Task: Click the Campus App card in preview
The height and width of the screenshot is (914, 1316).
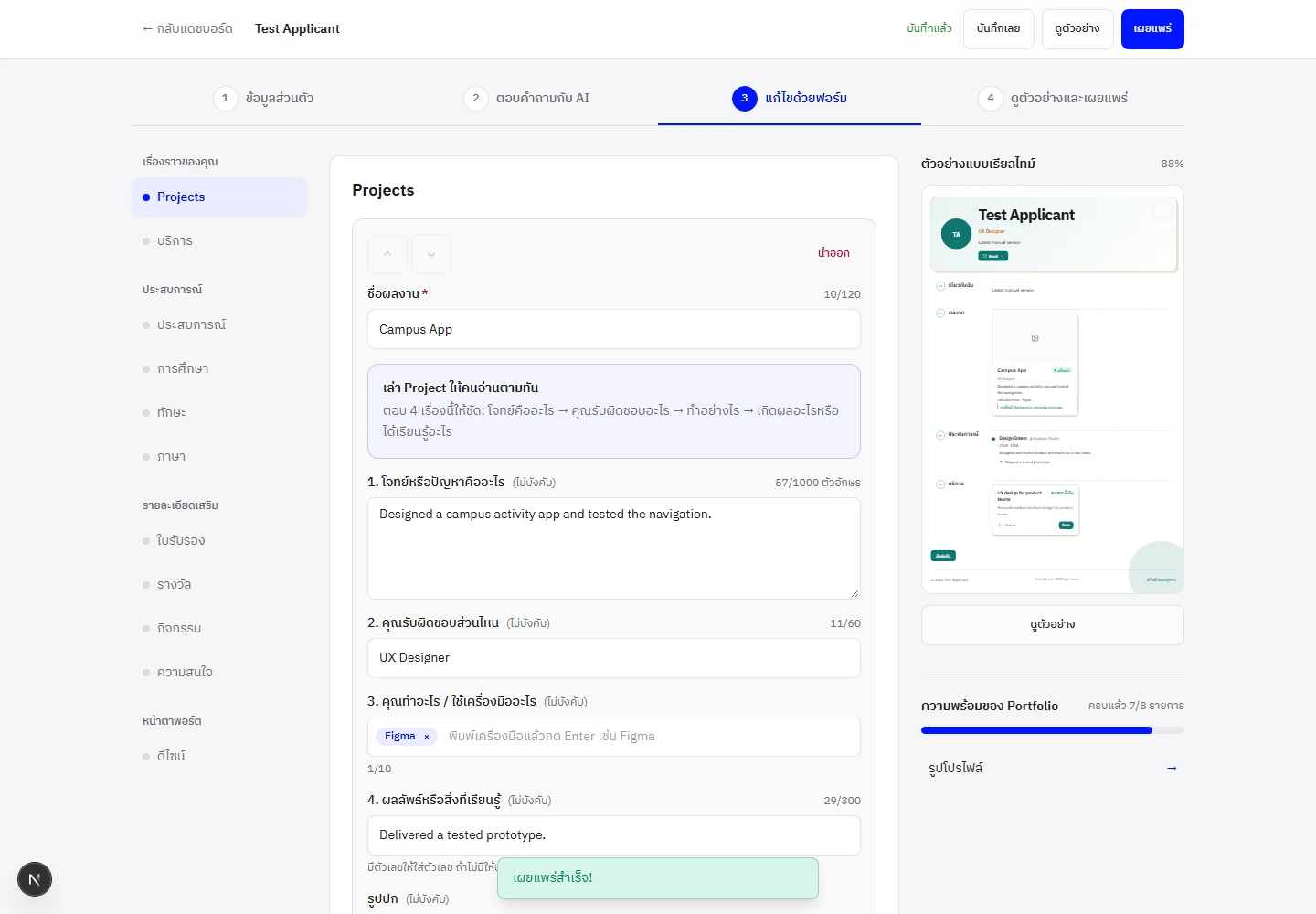Action: pyautogui.click(x=1035, y=365)
